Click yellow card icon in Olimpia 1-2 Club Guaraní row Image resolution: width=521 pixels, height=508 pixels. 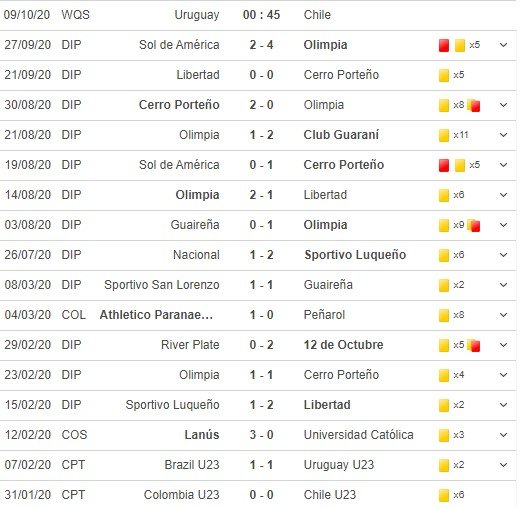point(444,135)
